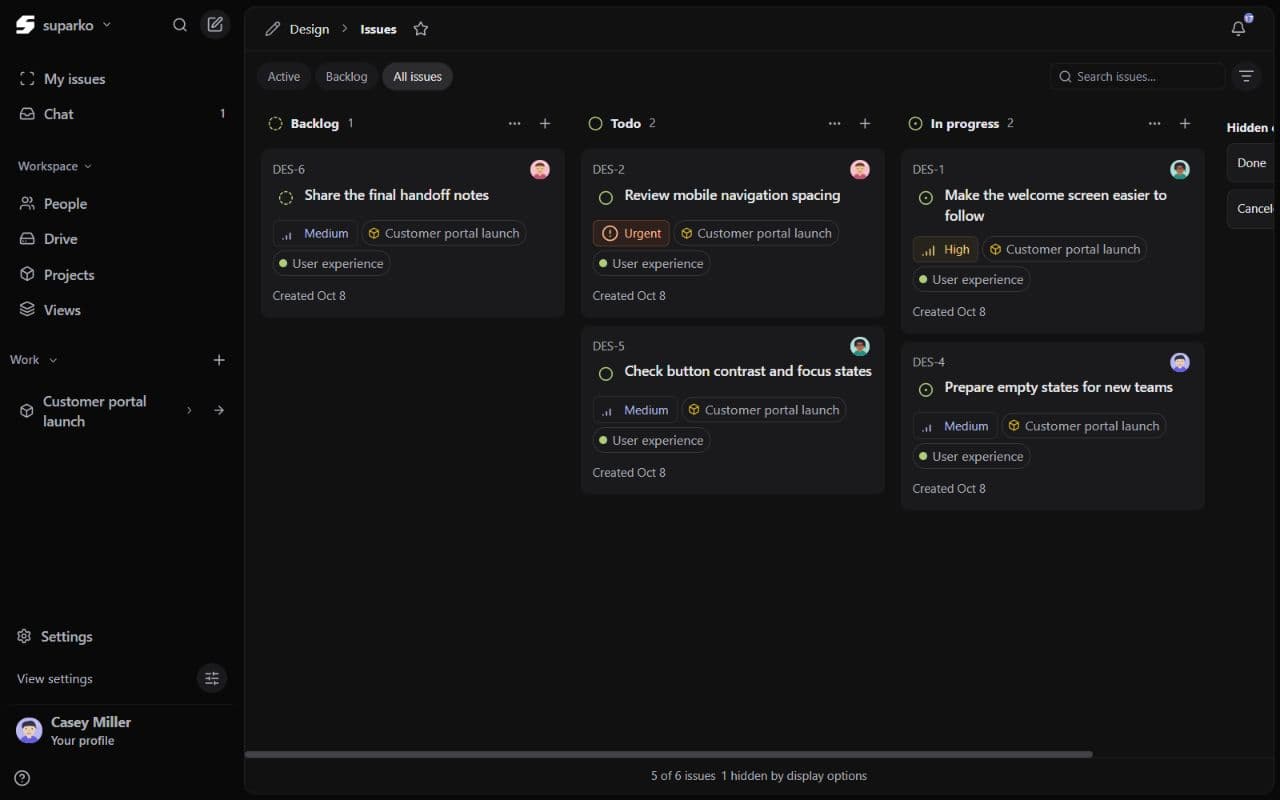1280x800 pixels.
Task: Click the Issues breadcrumb
Action: (x=378, y=29)
